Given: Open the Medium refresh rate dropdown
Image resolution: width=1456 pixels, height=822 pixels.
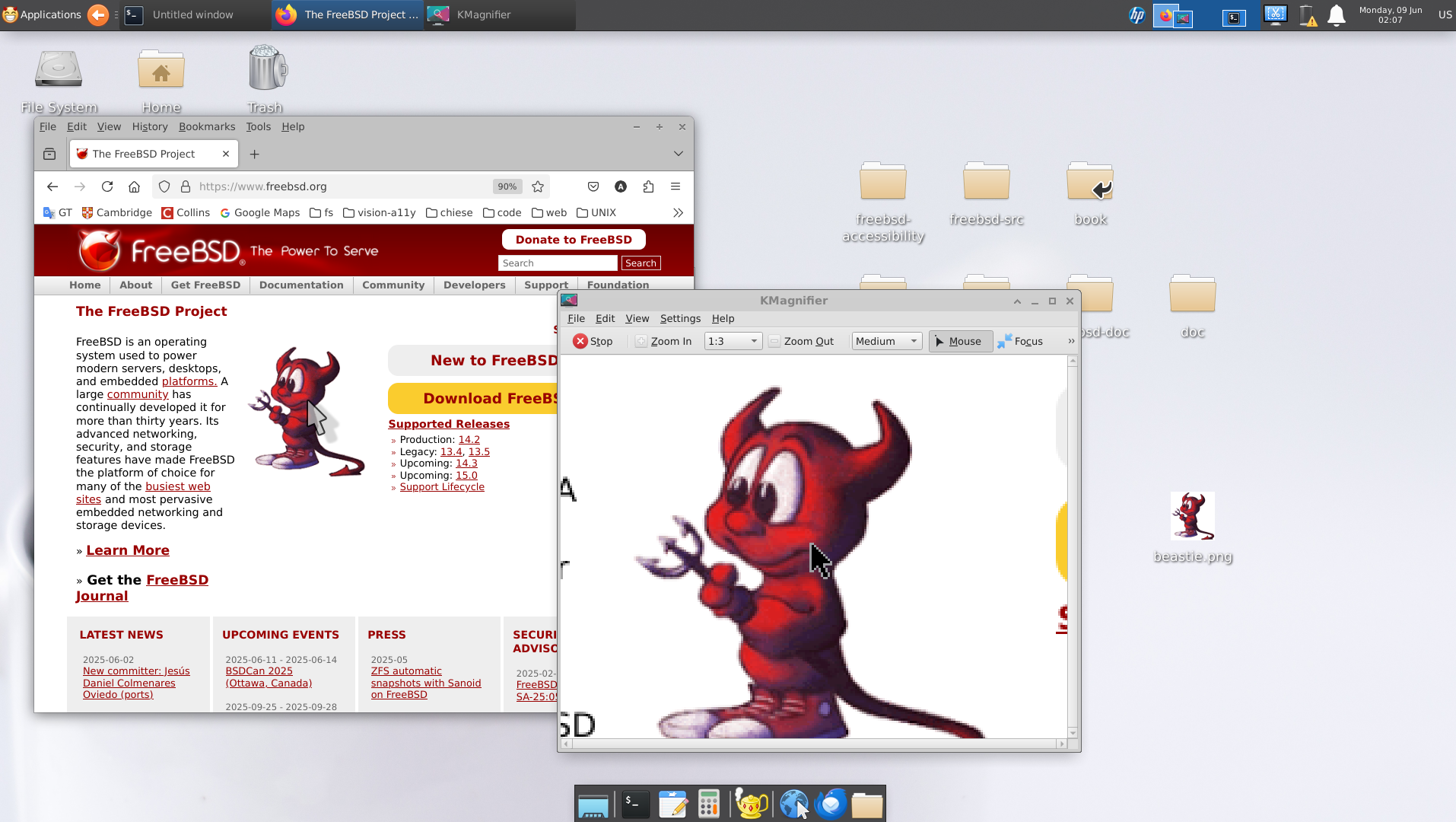Looking at the screenshot, I should coord(887,341).
